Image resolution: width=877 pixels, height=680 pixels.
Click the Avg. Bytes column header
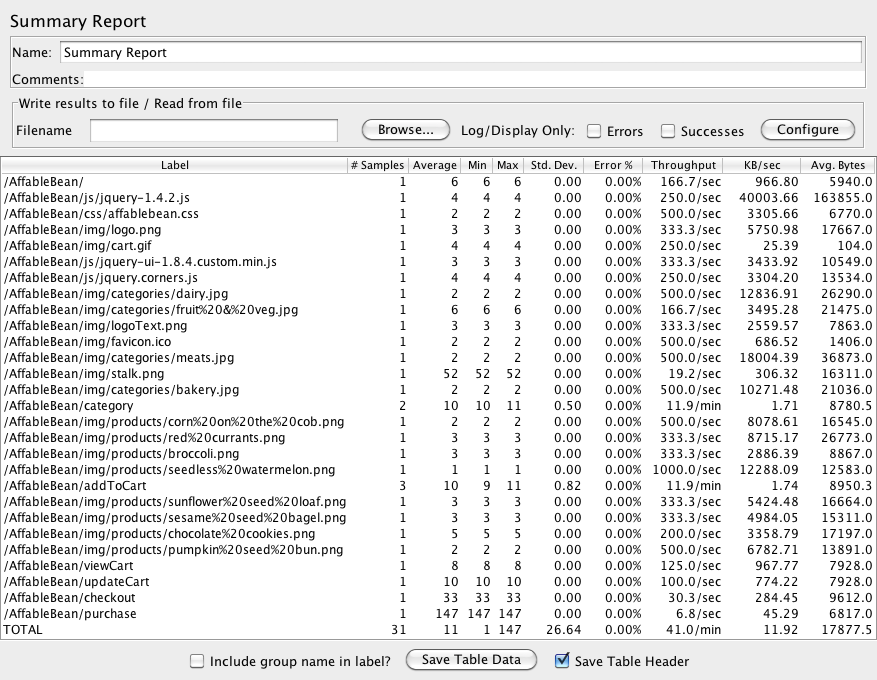pos(838,165)
